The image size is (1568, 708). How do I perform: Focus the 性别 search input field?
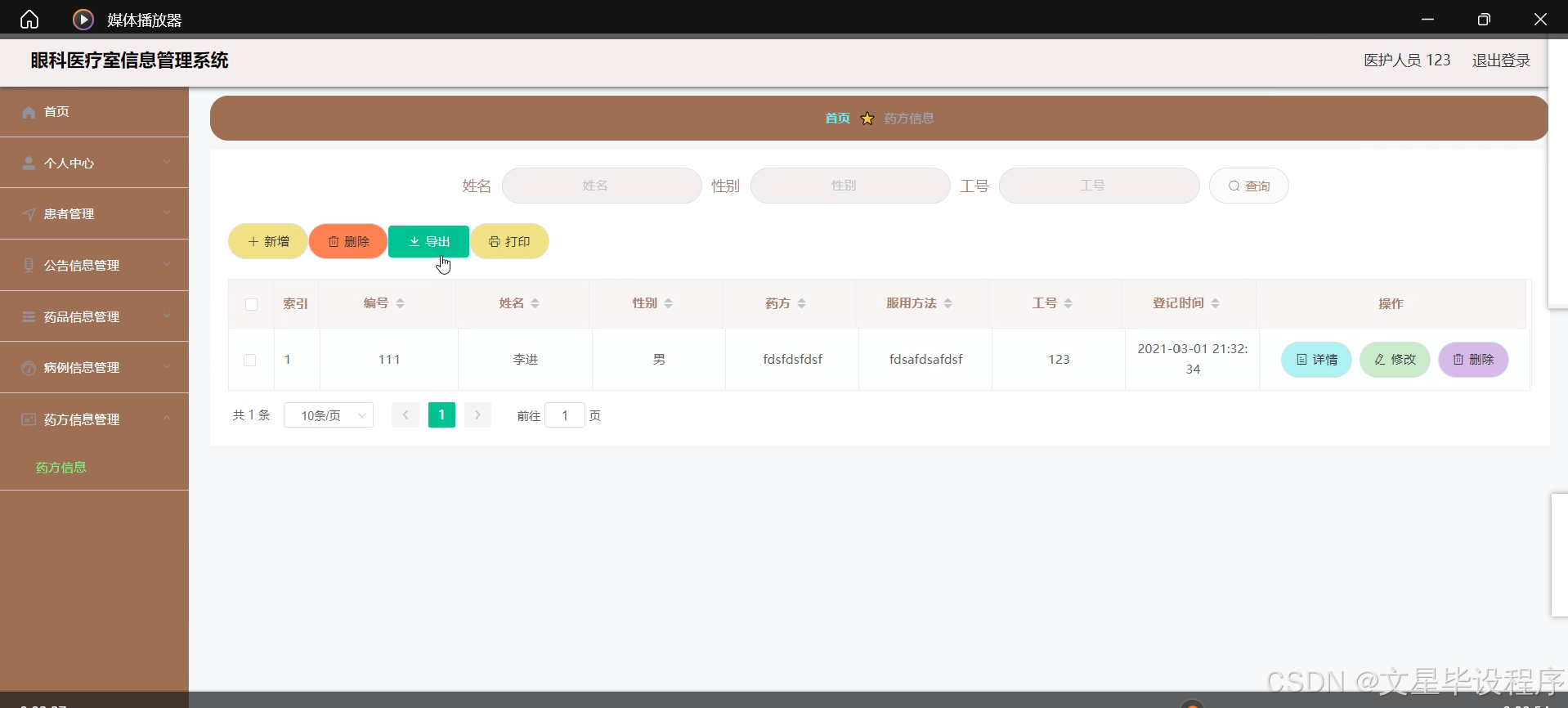click(850, 186)
